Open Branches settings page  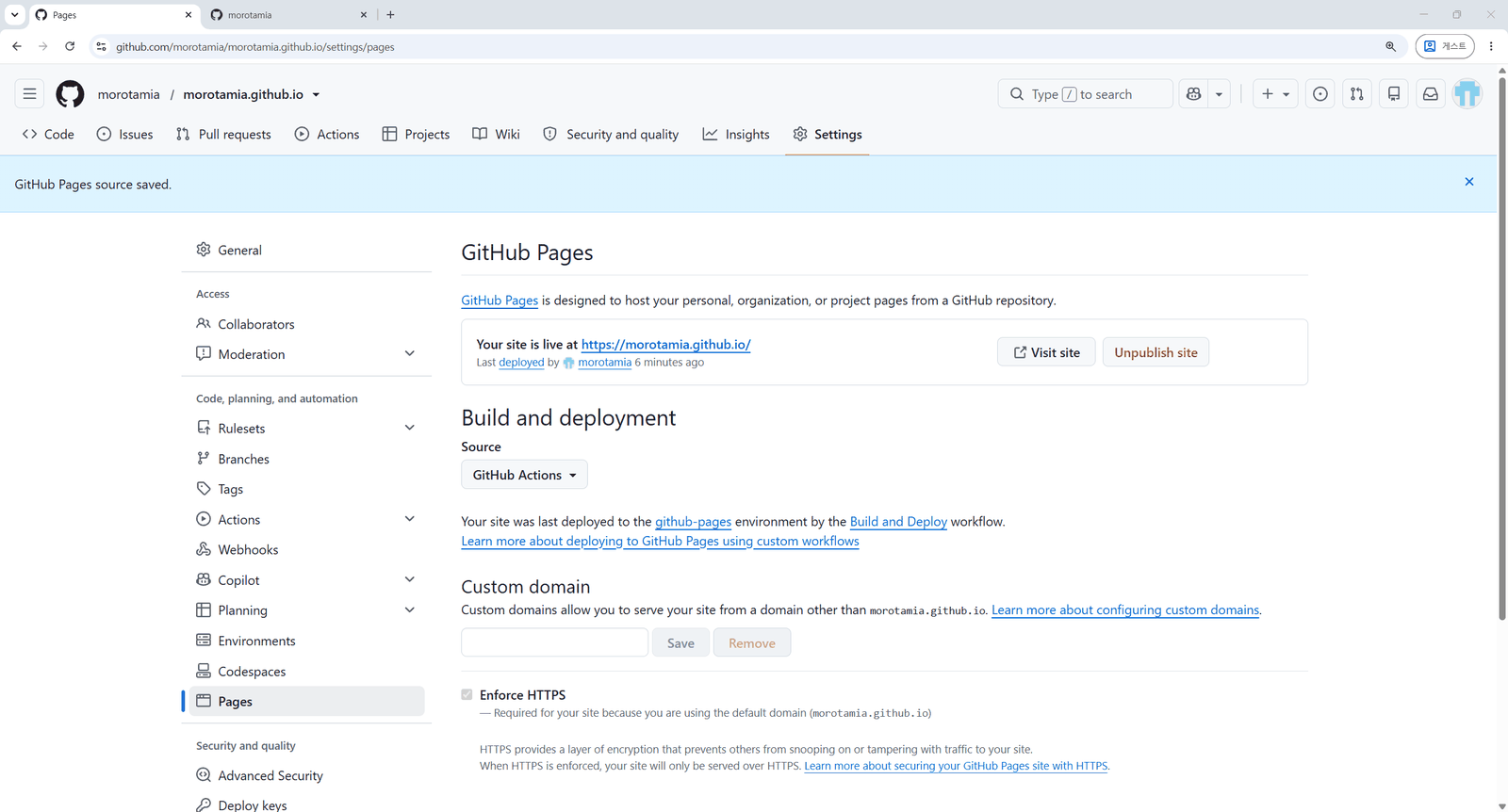(306, 459)
